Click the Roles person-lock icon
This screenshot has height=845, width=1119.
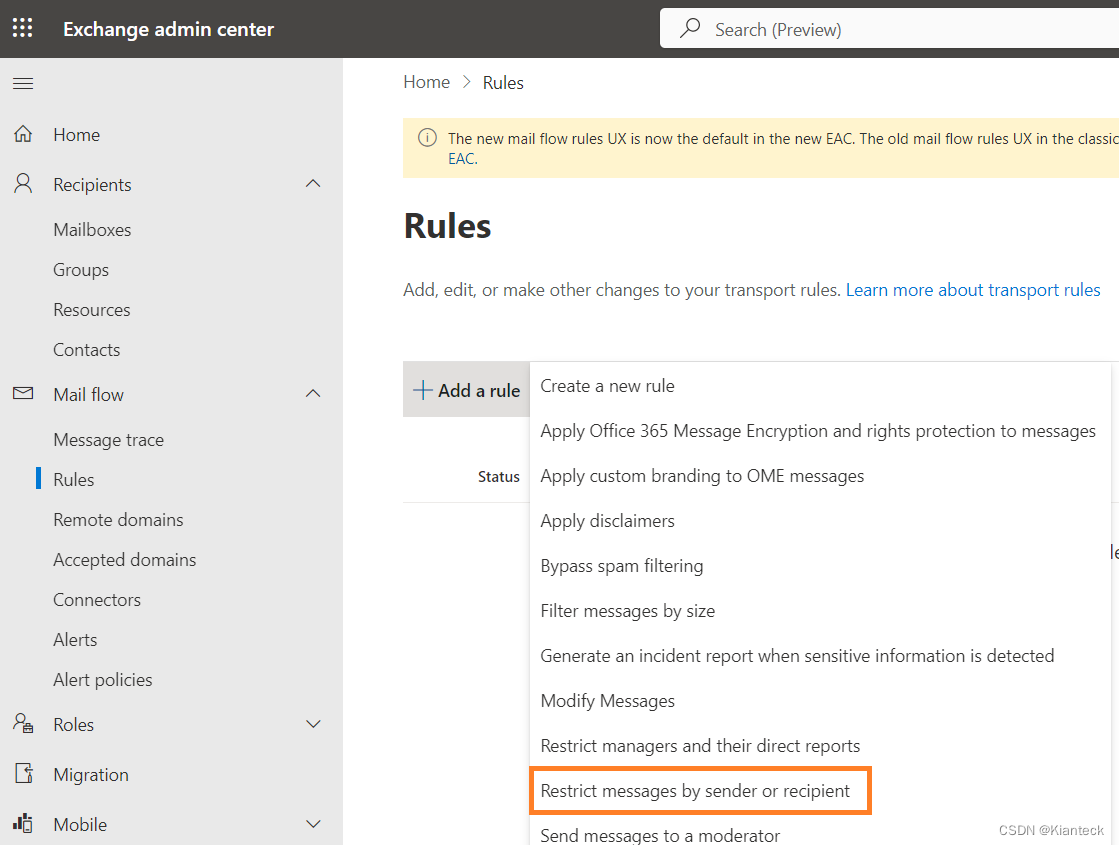[x=23, y=724]
